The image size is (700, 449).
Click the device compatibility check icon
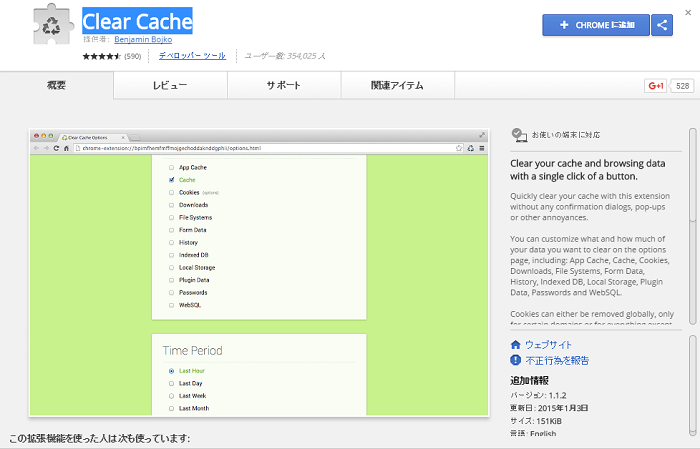pyautogui.click(x=519, y=135)
